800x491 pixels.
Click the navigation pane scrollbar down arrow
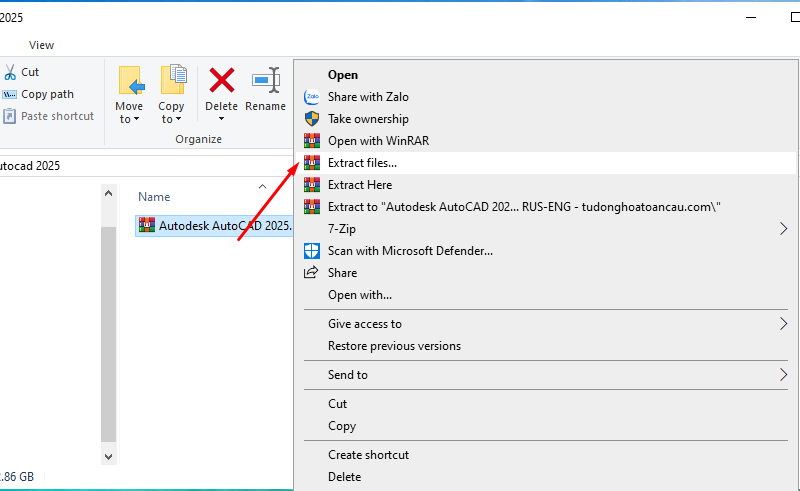point(108,457)
